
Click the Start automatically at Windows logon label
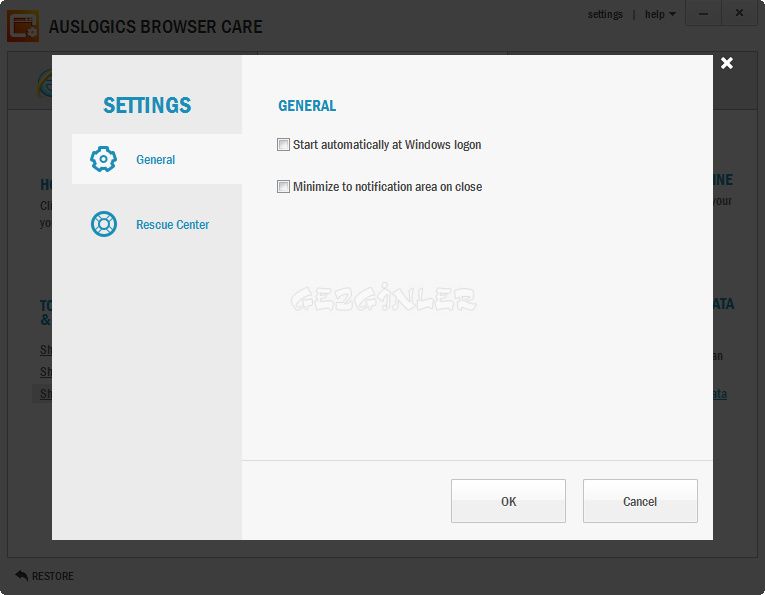(387, 145)
